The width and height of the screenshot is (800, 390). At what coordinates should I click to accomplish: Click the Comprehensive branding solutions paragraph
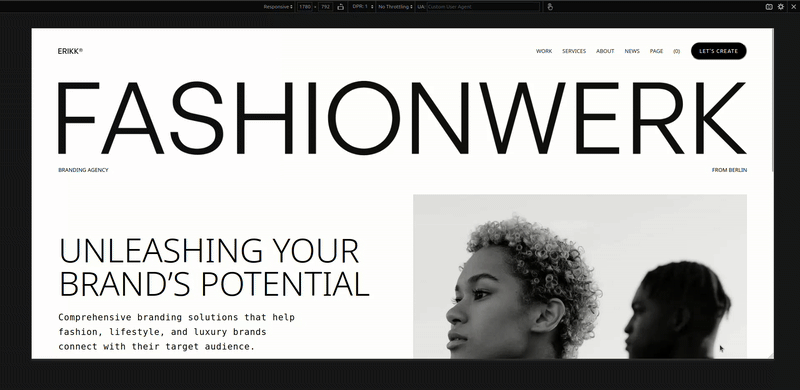click(177, 332)
